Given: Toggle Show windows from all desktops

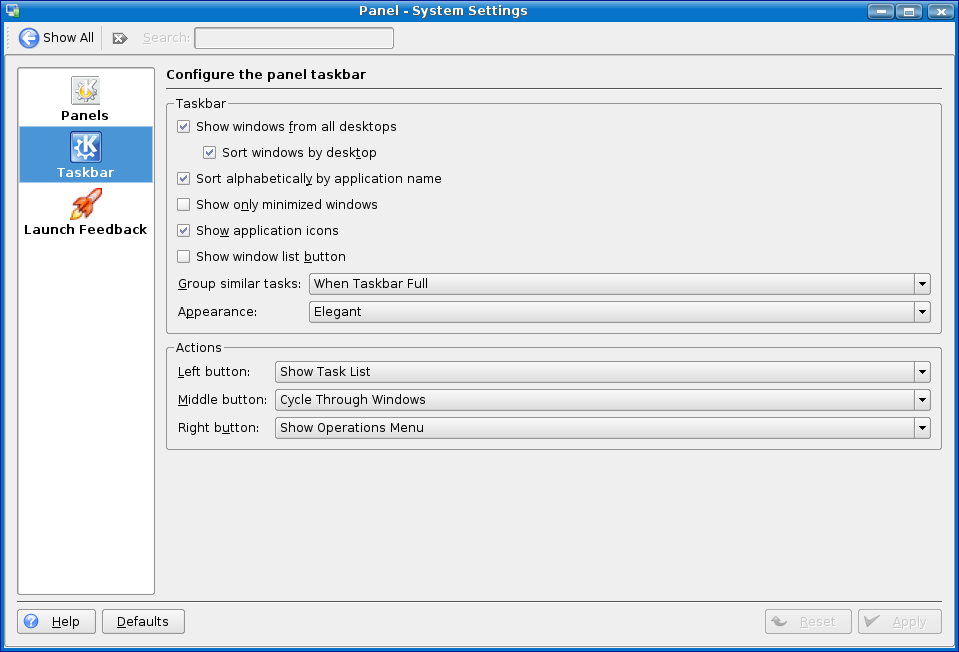Looking at the screenshot, I should [x=183, y=127].
